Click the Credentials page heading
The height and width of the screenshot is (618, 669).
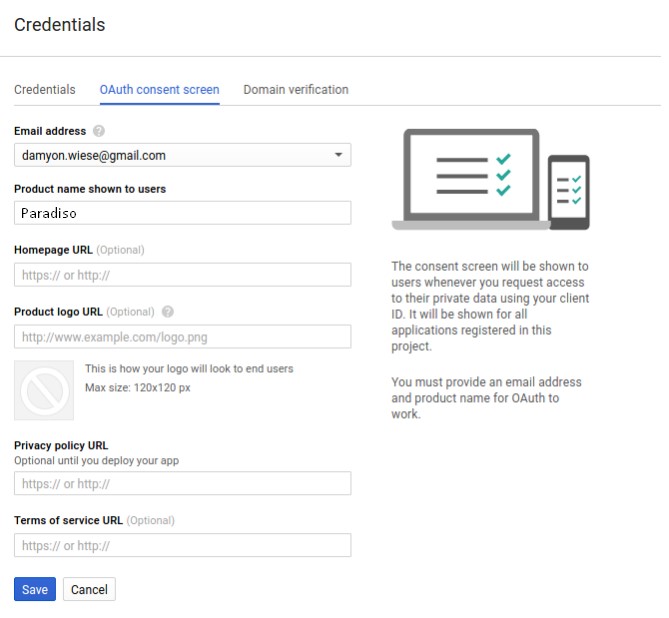59,24
